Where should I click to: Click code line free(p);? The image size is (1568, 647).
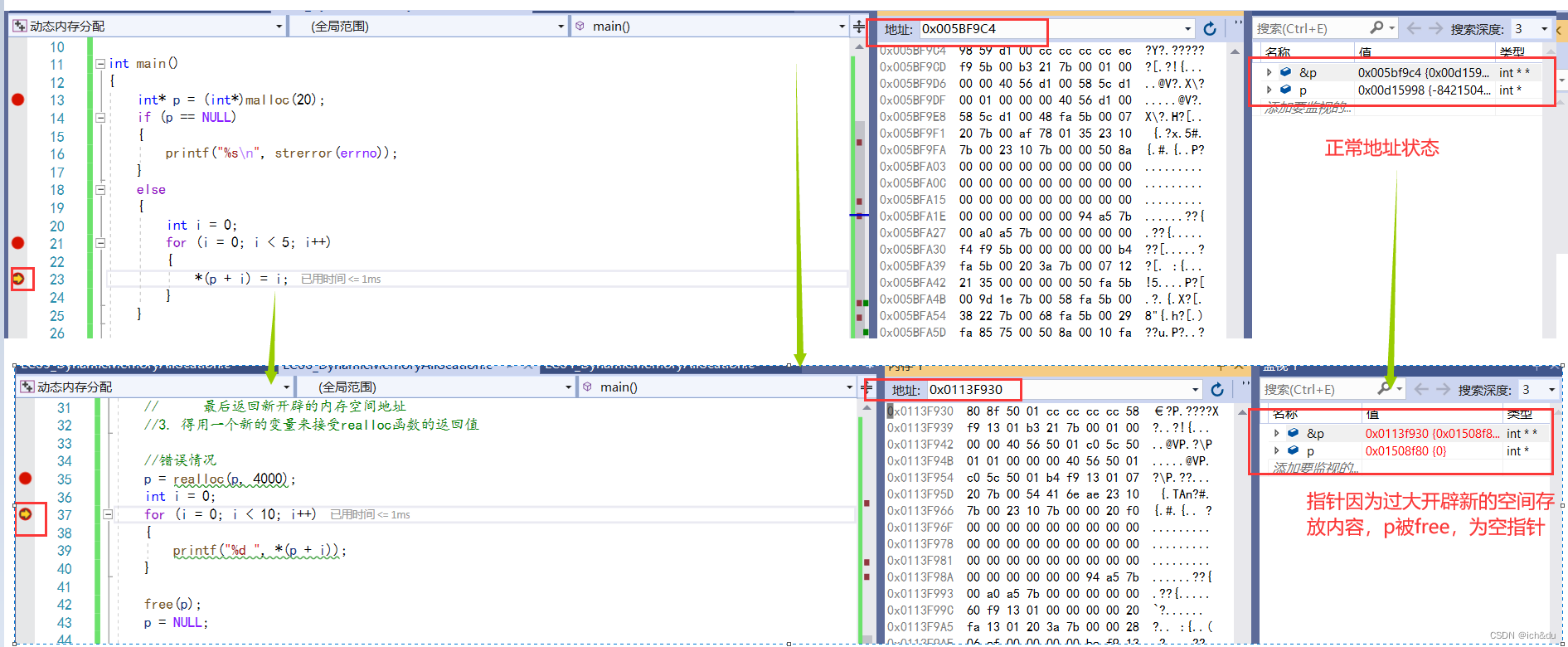click(x=172, y=604)
